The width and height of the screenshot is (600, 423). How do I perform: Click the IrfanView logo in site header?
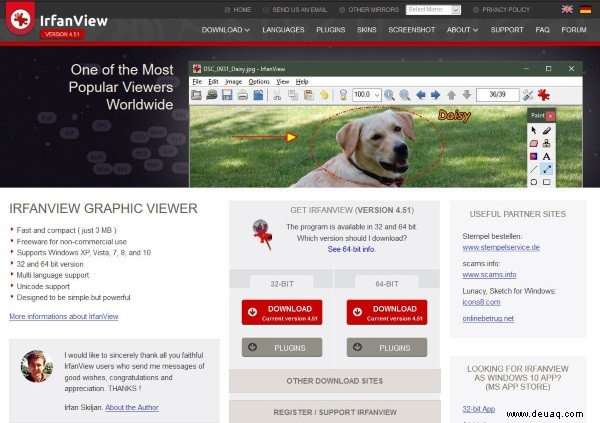click(57, 20)
